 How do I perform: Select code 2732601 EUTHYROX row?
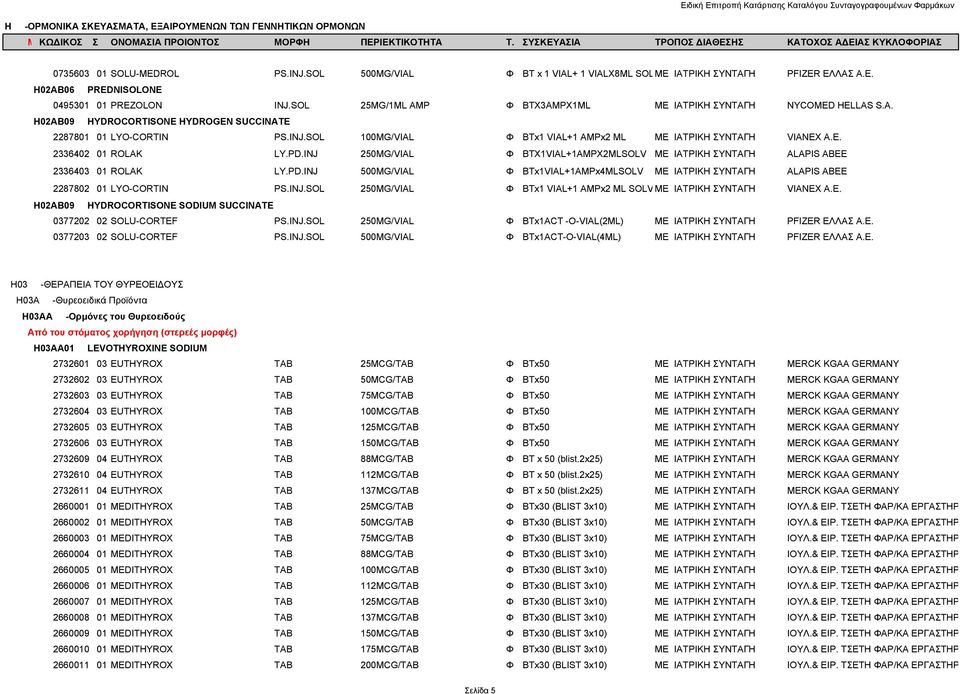[476, 364]
